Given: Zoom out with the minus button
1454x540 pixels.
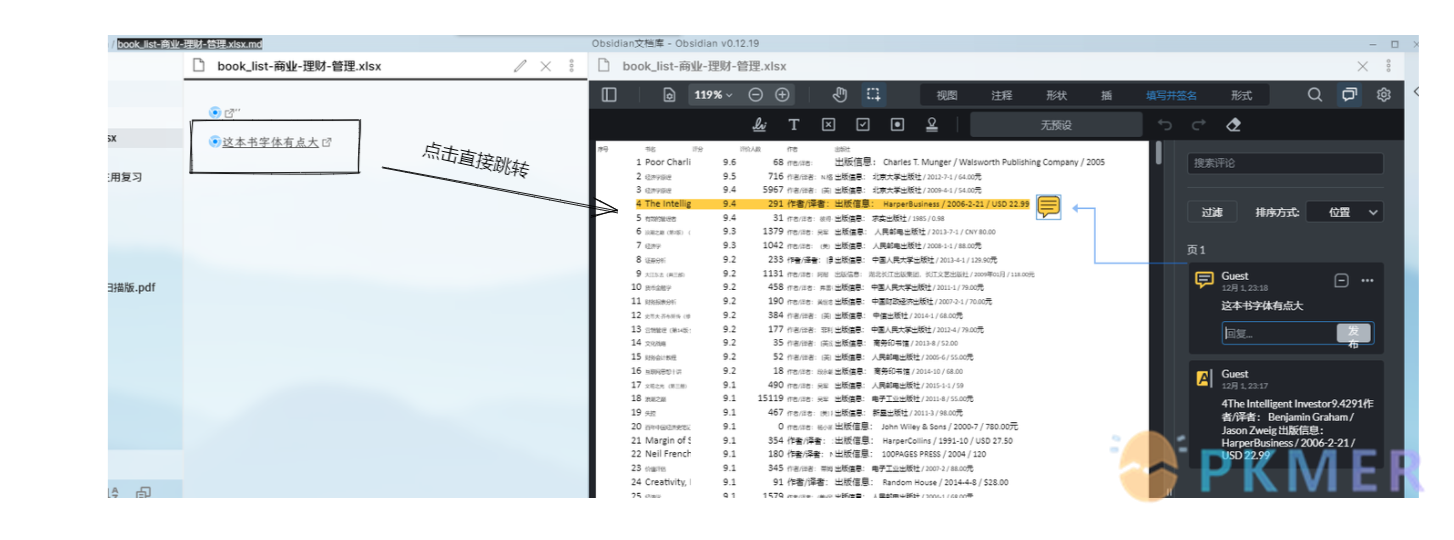Looking at the screenshot, I should (756, 95).
